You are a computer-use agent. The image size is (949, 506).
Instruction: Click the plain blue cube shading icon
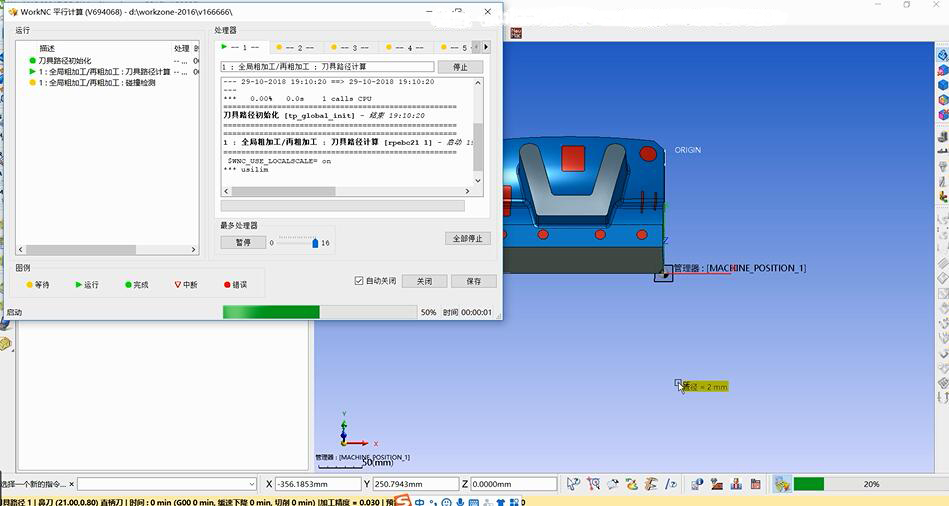943,85
